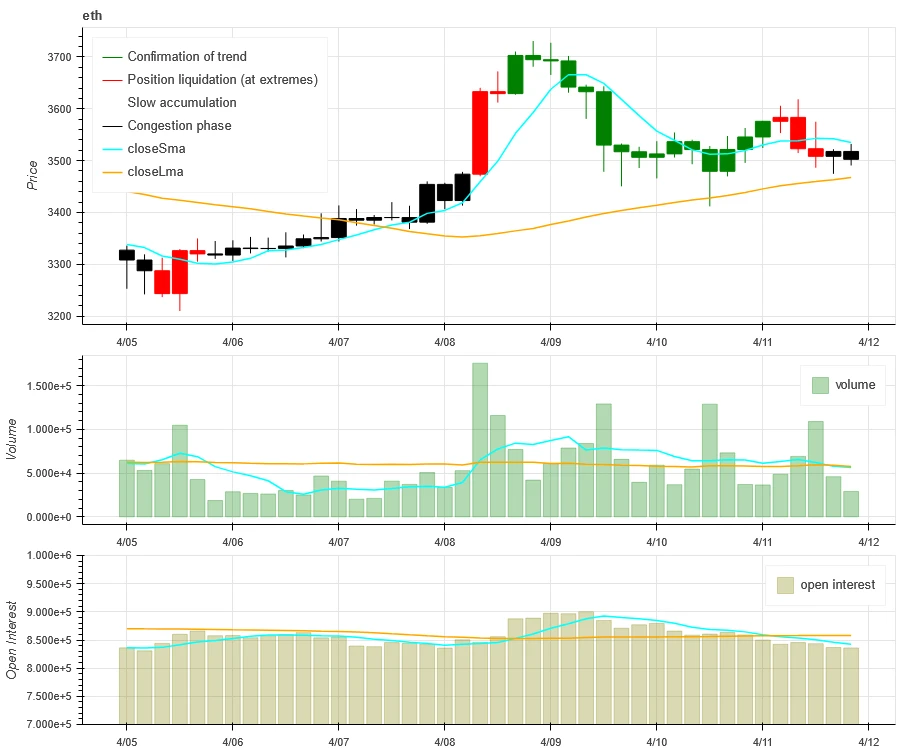Toggle 'Position liquidation (at extremes)' legend item

tap(222, 80)
